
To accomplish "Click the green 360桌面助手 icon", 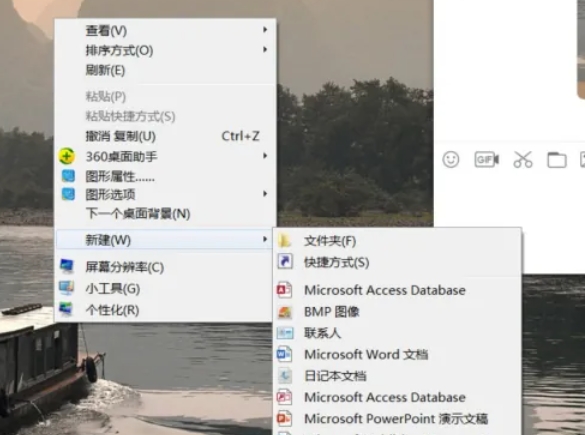I will coord(67,156).
